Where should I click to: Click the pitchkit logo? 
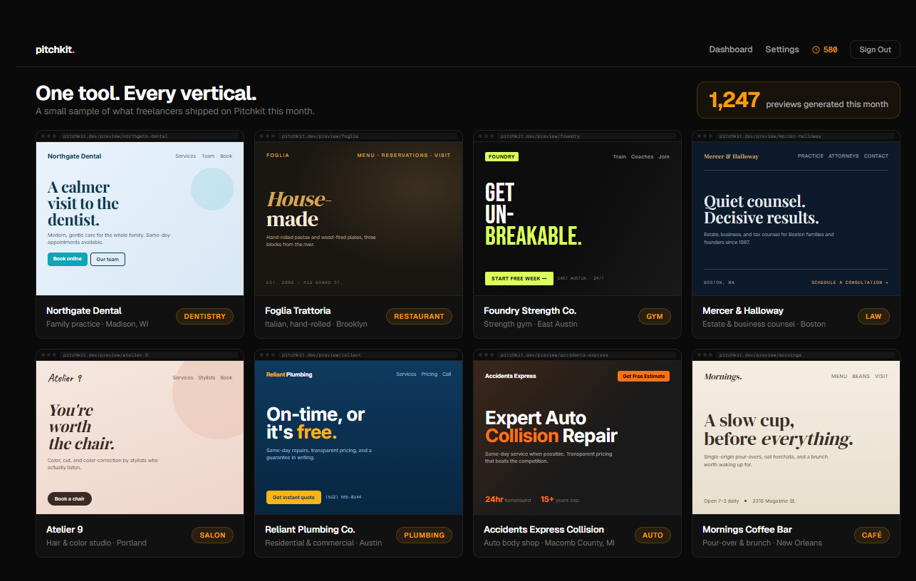pos(55,50)
